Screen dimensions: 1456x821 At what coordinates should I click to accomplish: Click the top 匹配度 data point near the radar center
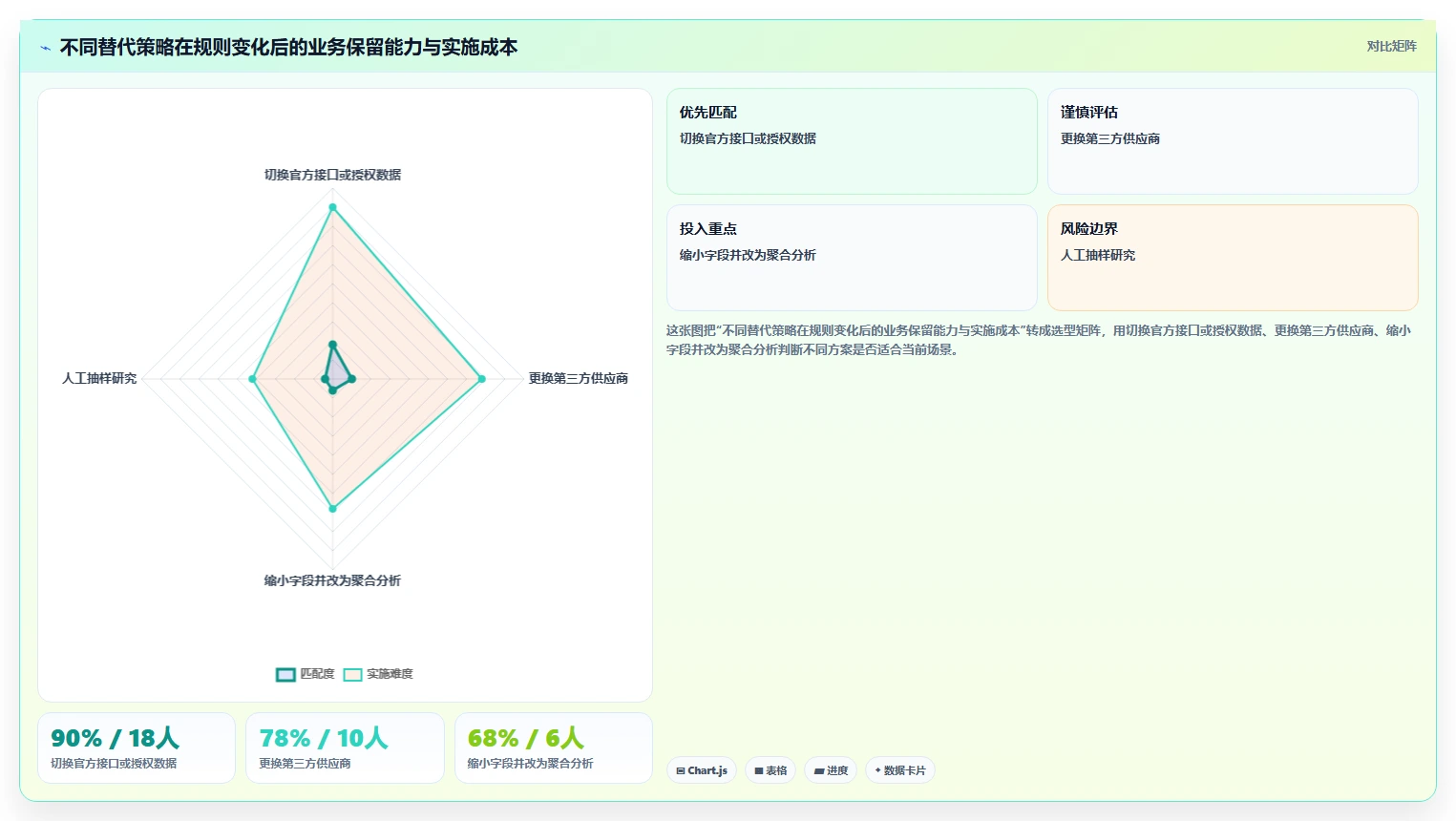coord(332,344)
